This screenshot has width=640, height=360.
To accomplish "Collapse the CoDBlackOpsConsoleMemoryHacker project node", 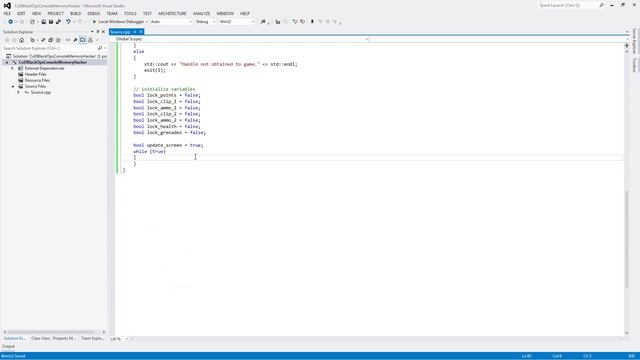I will 7,62.
